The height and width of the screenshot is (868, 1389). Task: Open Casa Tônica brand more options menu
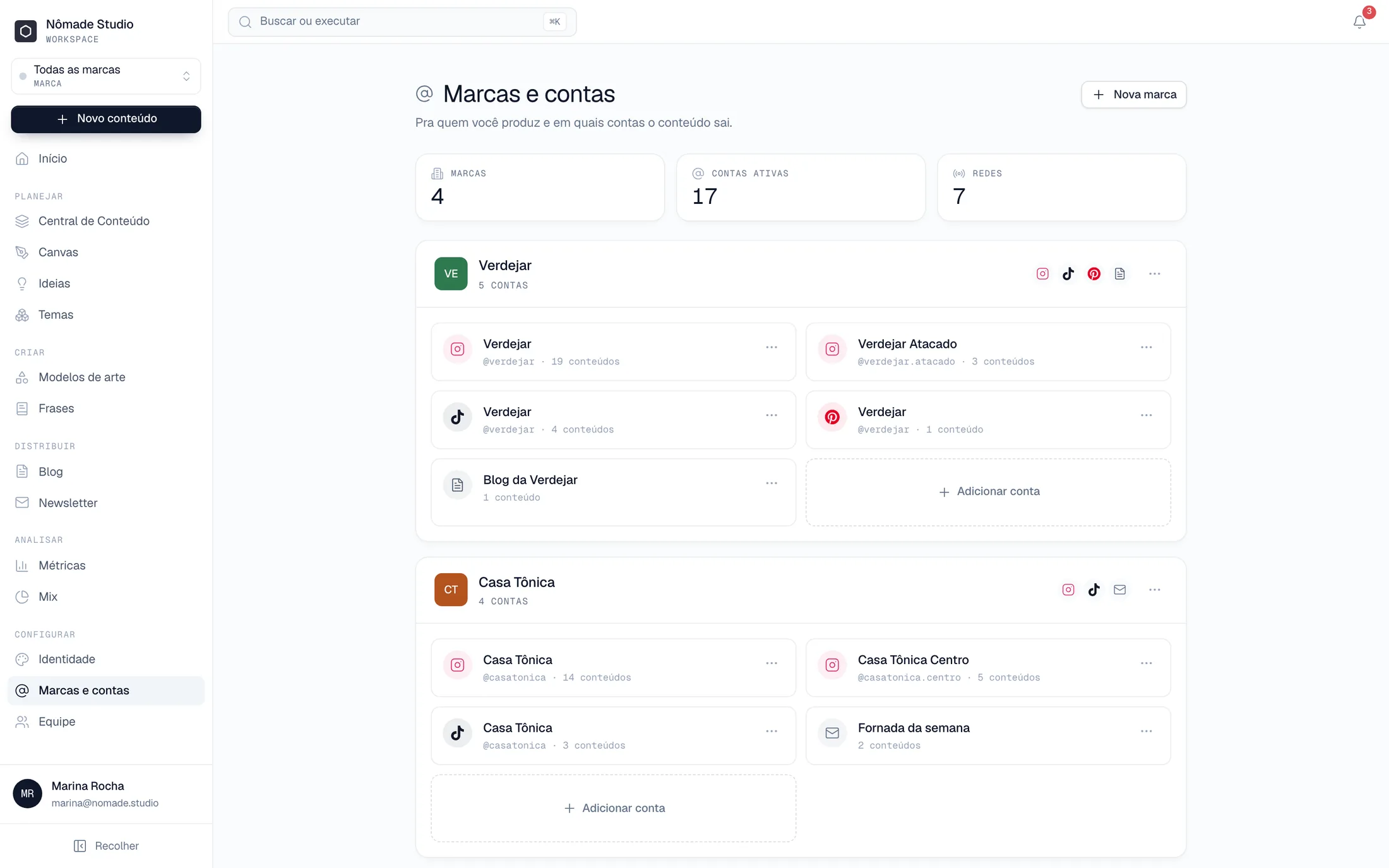click(1155, 590)
